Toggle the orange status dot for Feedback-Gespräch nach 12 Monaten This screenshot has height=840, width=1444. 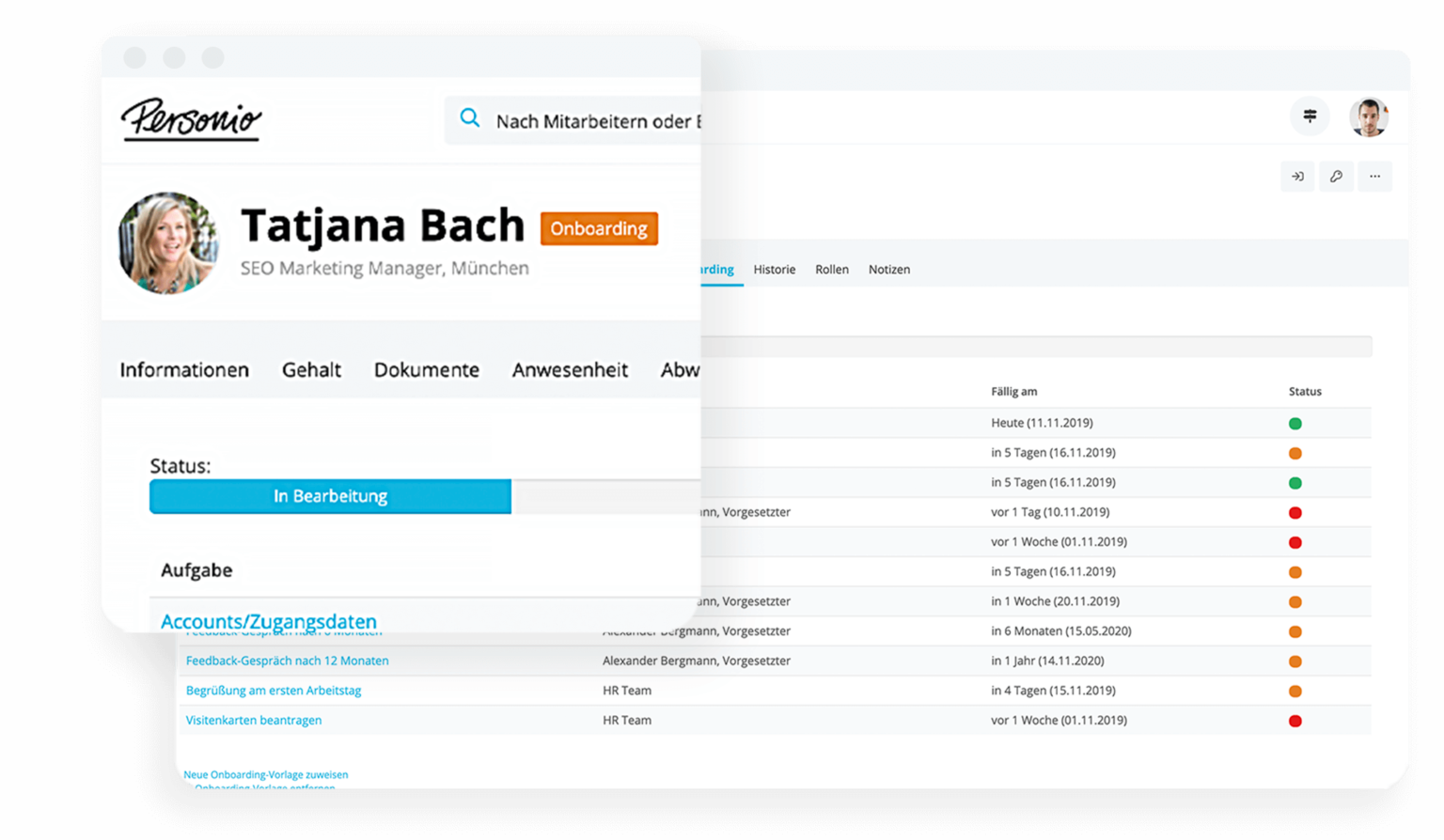pos(1295,661)
